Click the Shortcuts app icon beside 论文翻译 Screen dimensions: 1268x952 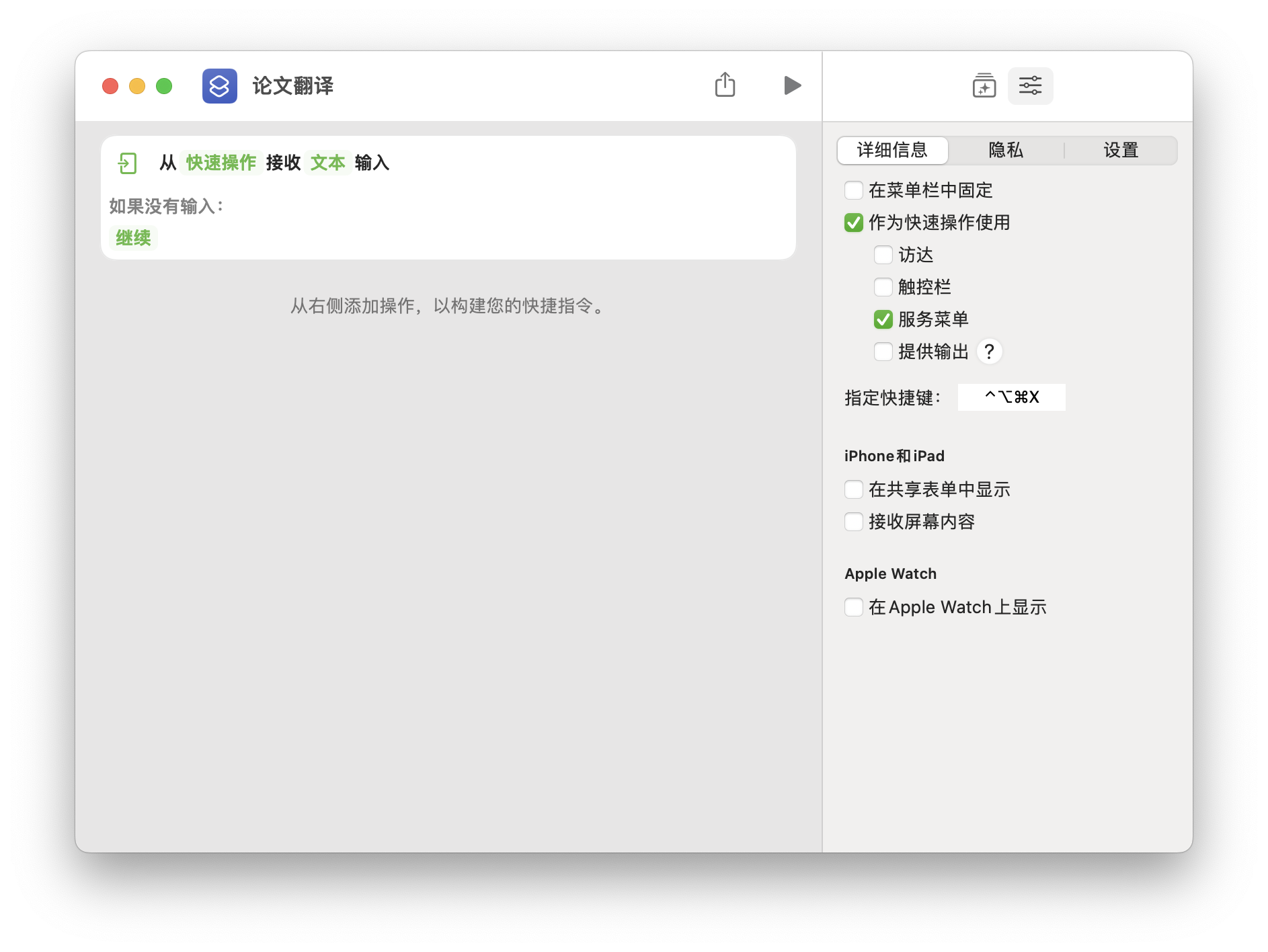coord(220,86)
